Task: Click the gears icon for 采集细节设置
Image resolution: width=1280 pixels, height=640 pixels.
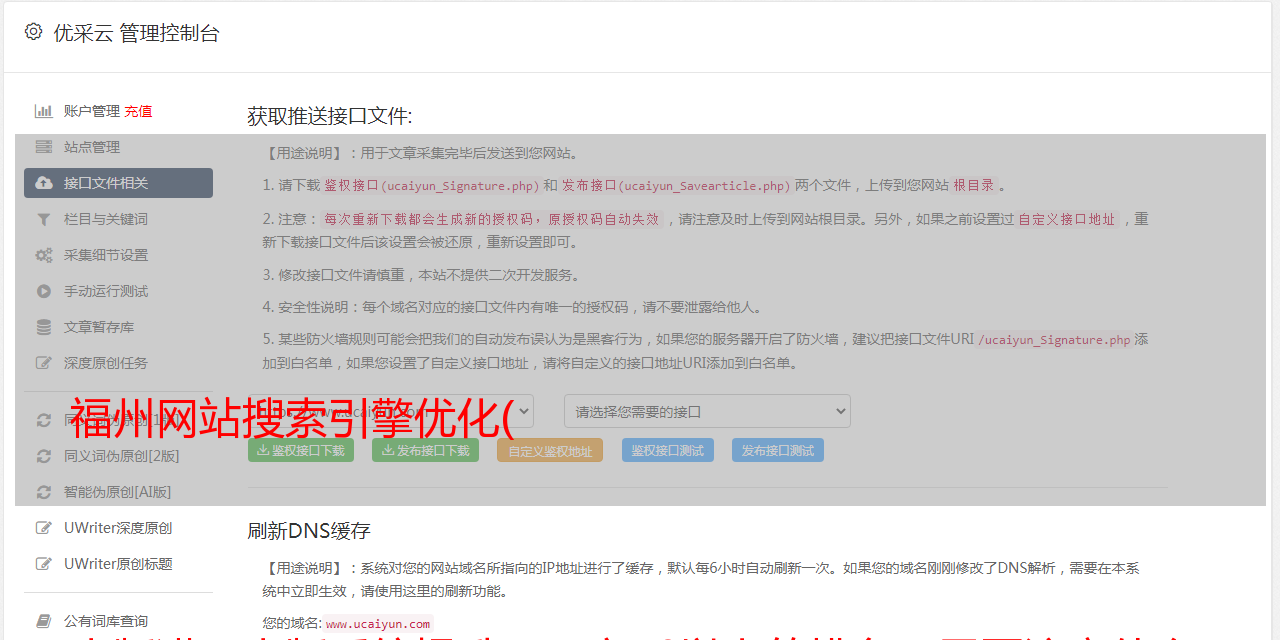Action: click(44, 255)
